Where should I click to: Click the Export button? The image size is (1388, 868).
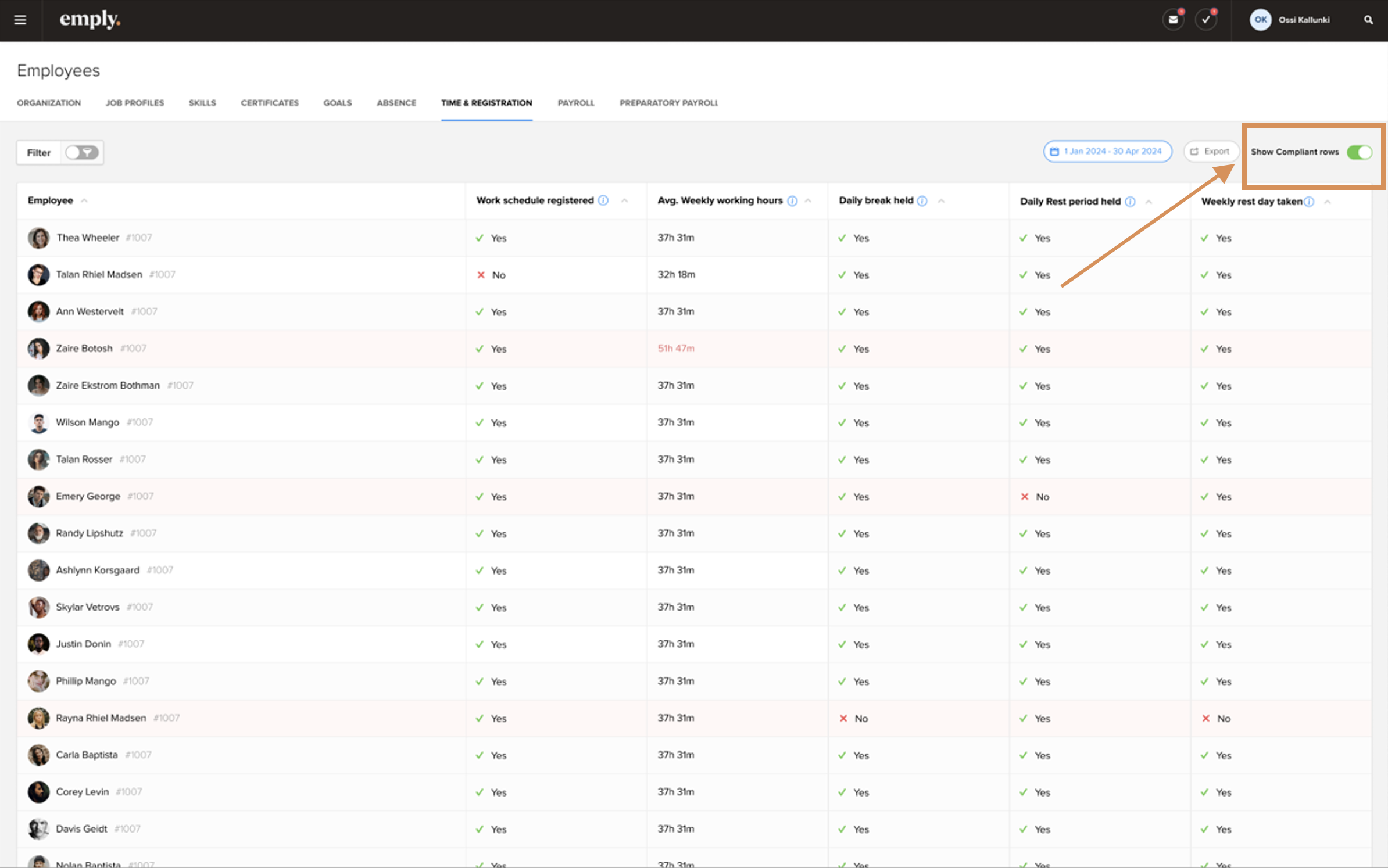(1210, 152)
